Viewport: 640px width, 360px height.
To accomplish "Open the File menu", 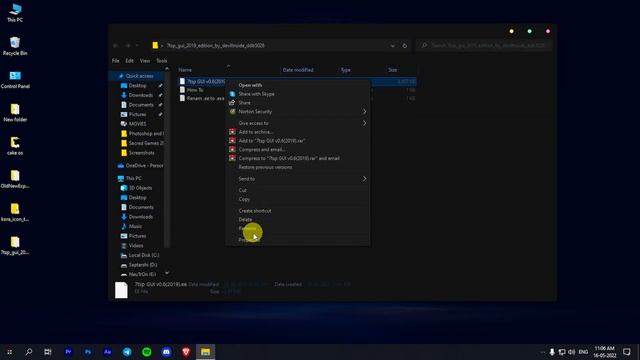I will (116, 61).
